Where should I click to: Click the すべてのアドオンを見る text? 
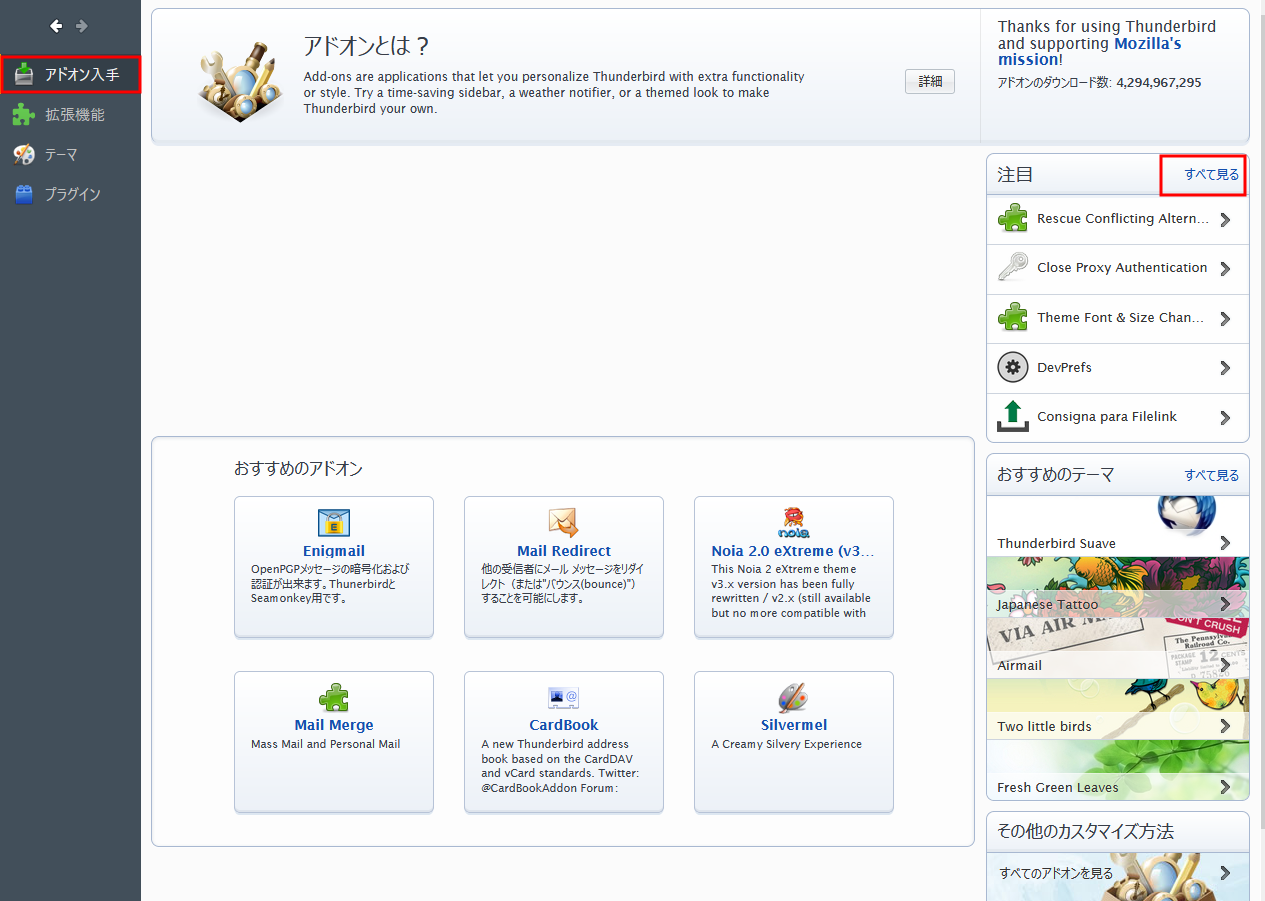1056,873
